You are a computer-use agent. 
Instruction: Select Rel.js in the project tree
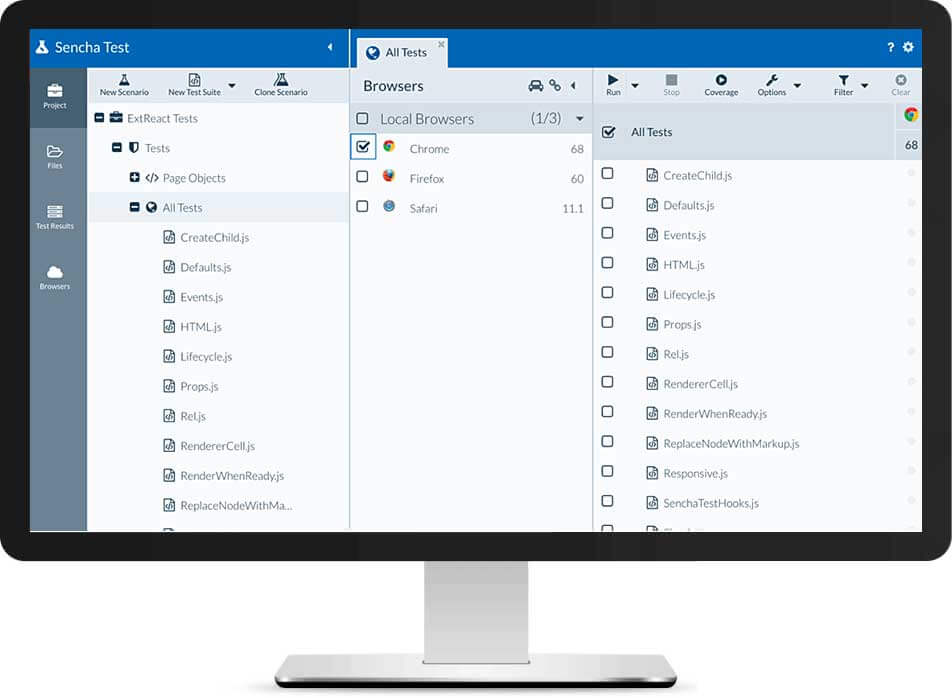pos(193,416)
